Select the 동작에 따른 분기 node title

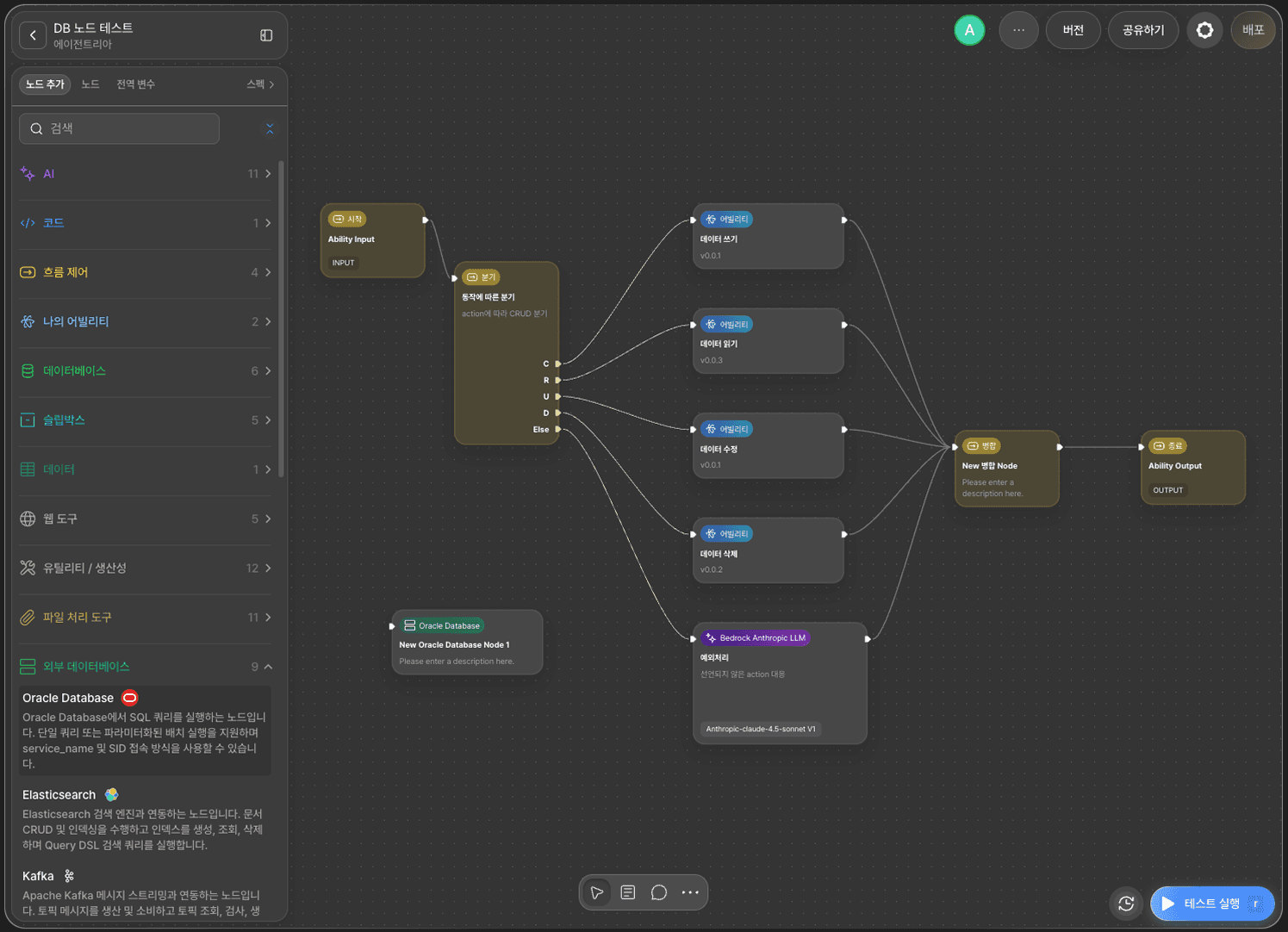(488, 297)
